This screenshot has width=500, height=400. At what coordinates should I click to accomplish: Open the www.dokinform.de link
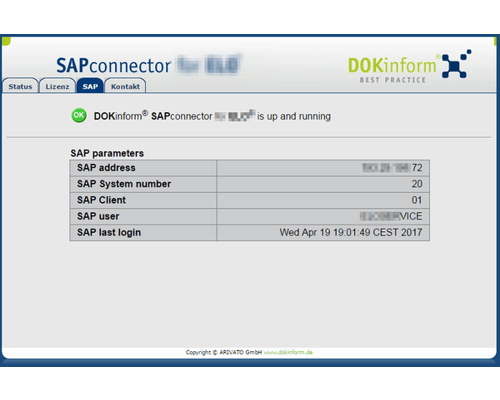pyautogui.click(x=288, y=352)
